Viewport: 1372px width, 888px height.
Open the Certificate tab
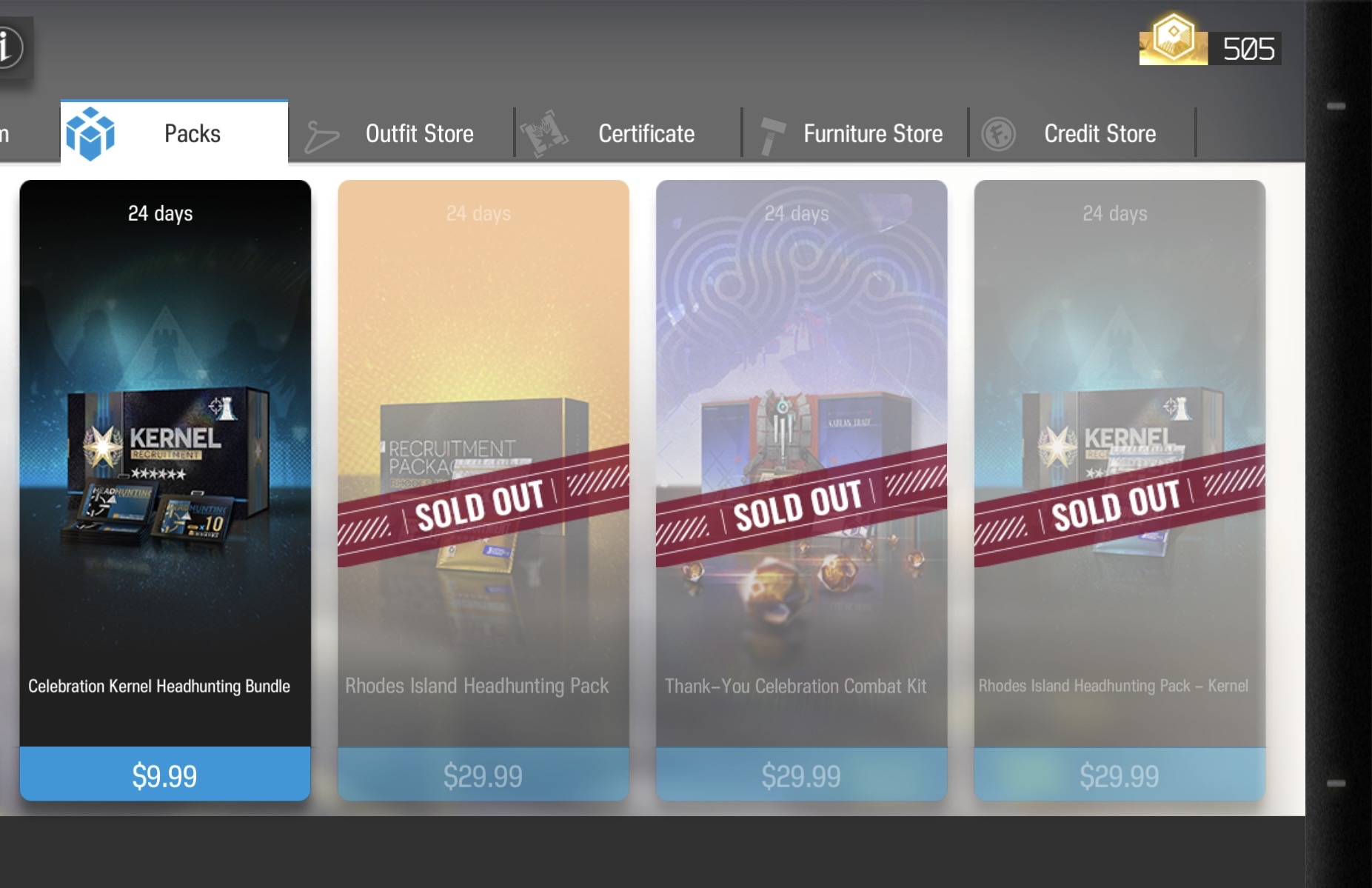(629, 134)
